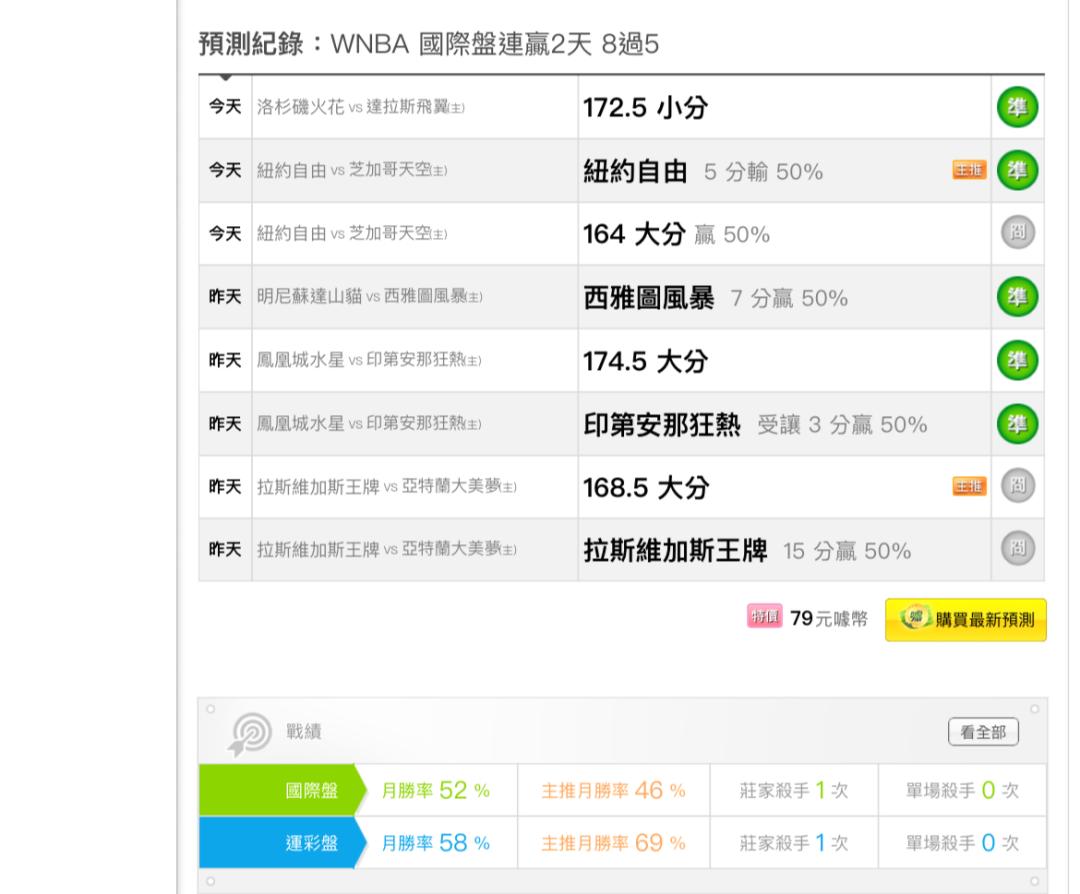Viewport: 1080px width, 894px height.
Task: Select the blue 運彩盤 tab
Action: click(282, 843)
